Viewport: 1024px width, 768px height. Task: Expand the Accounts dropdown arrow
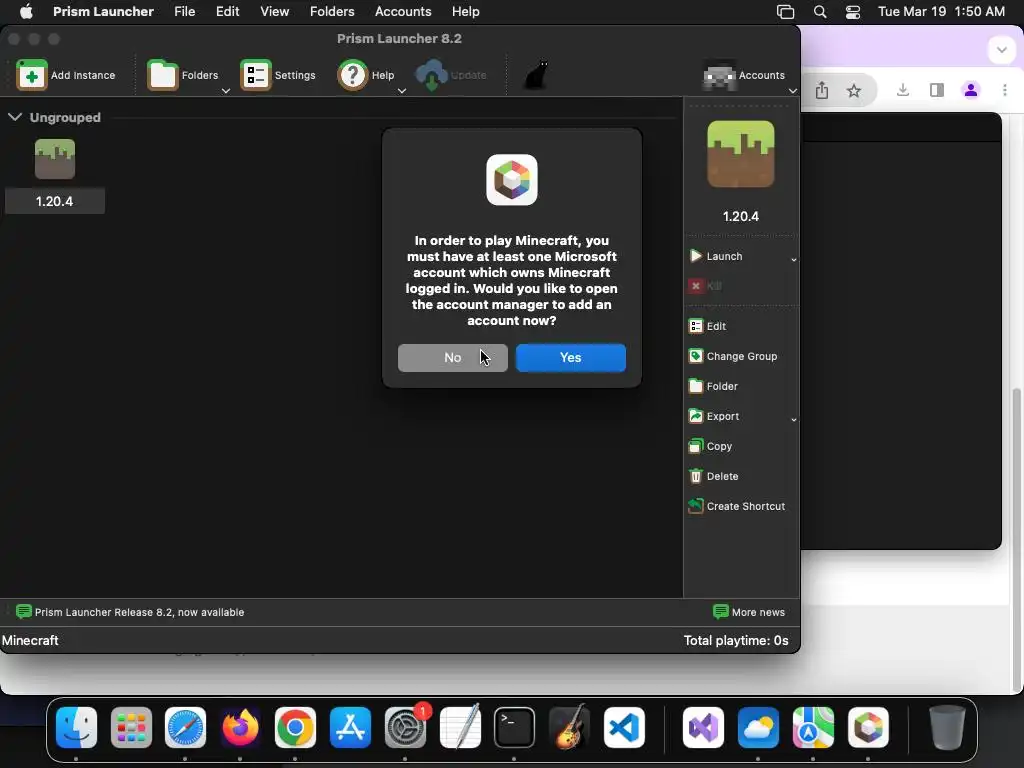(x=793, y=91)
